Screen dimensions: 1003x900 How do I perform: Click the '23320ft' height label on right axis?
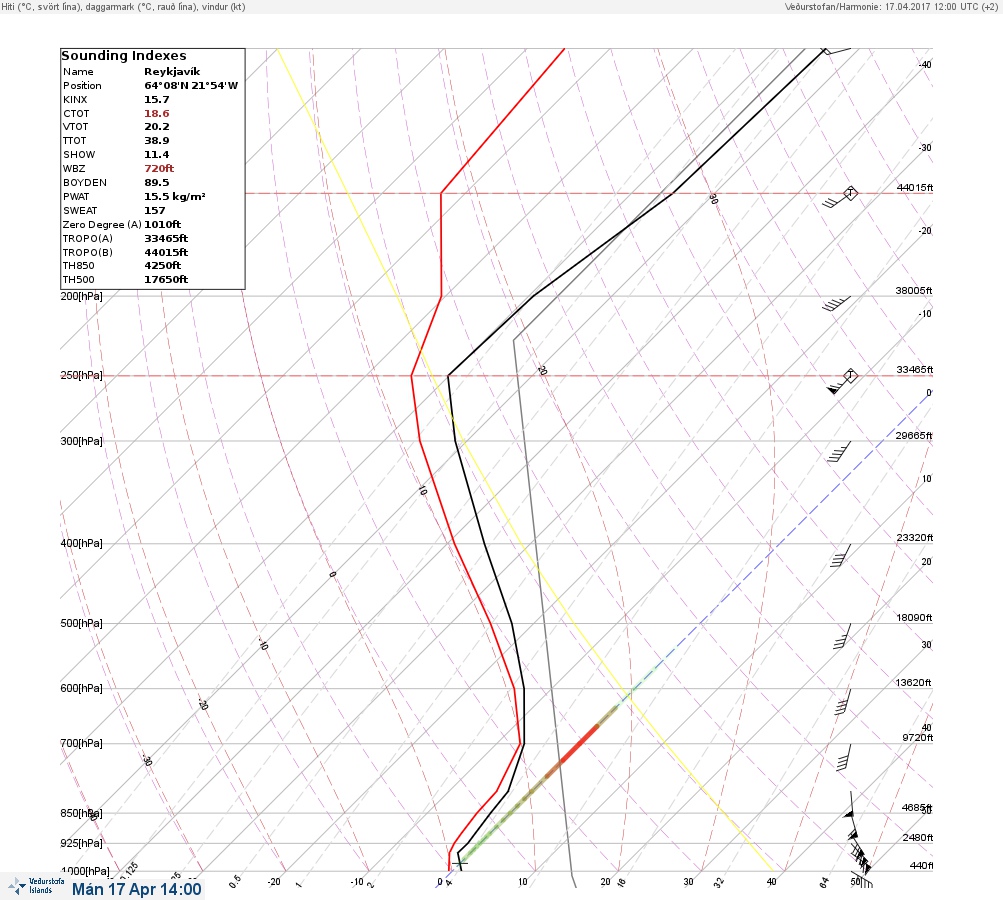coord(914,537)
